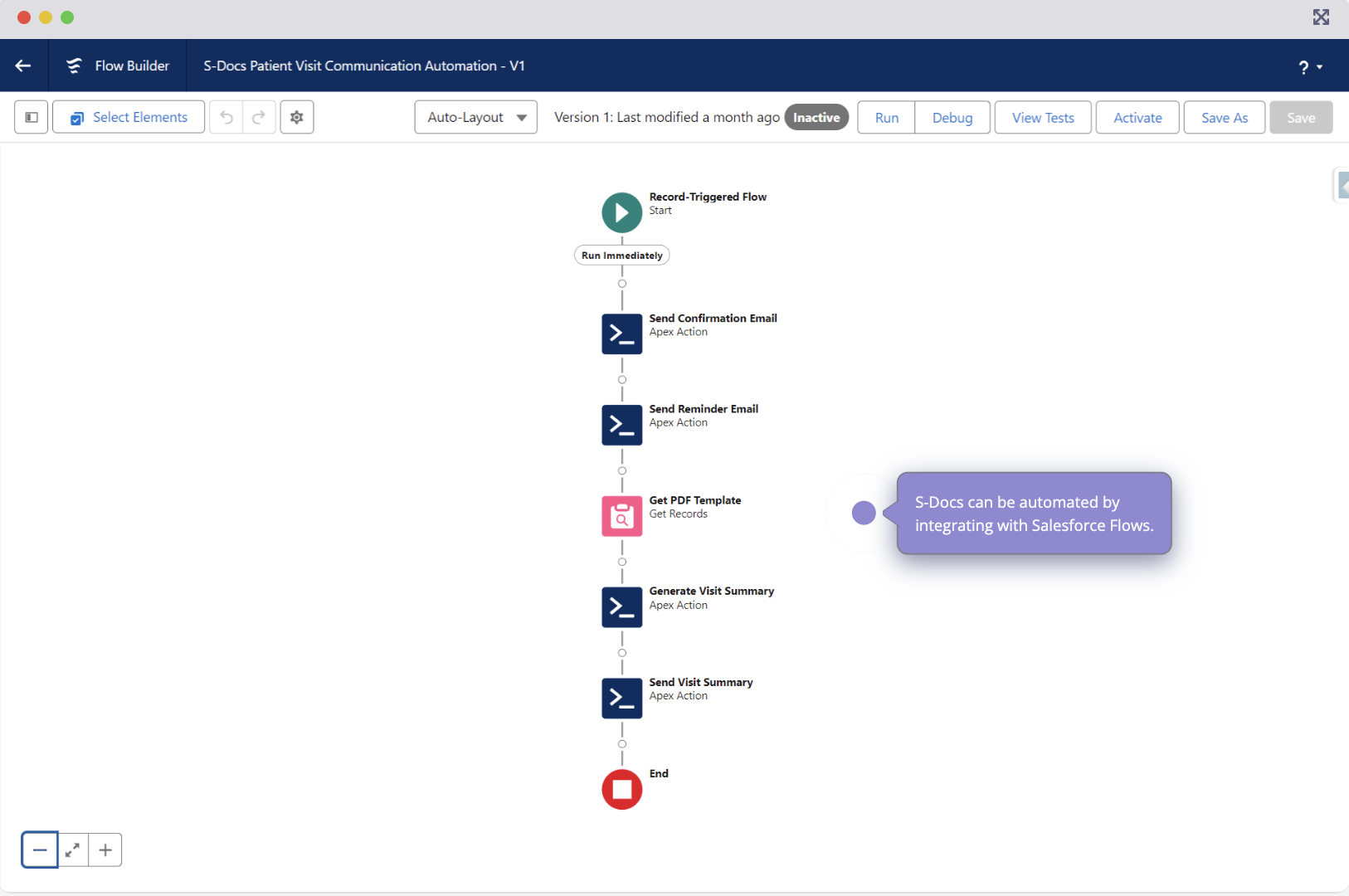Expand the collapsed right side panel

[1342, 185]
